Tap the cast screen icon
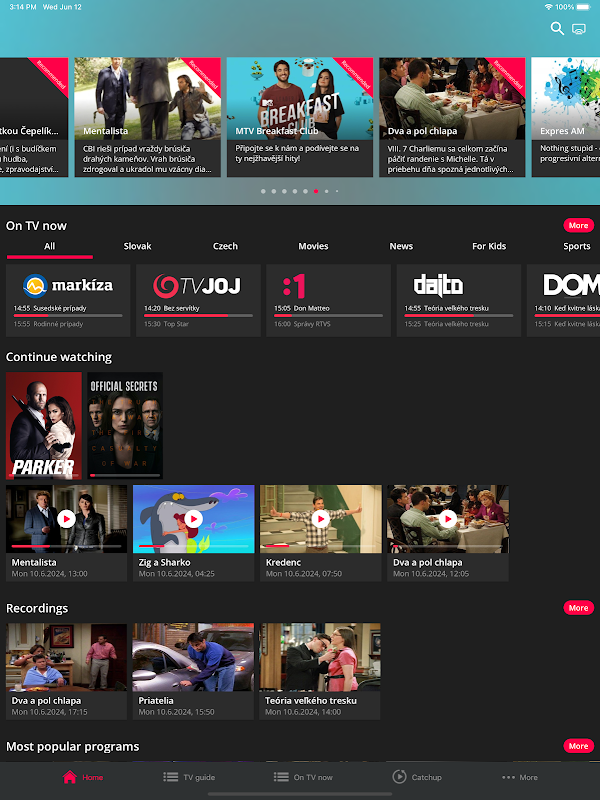 click(x=579, y=29)
